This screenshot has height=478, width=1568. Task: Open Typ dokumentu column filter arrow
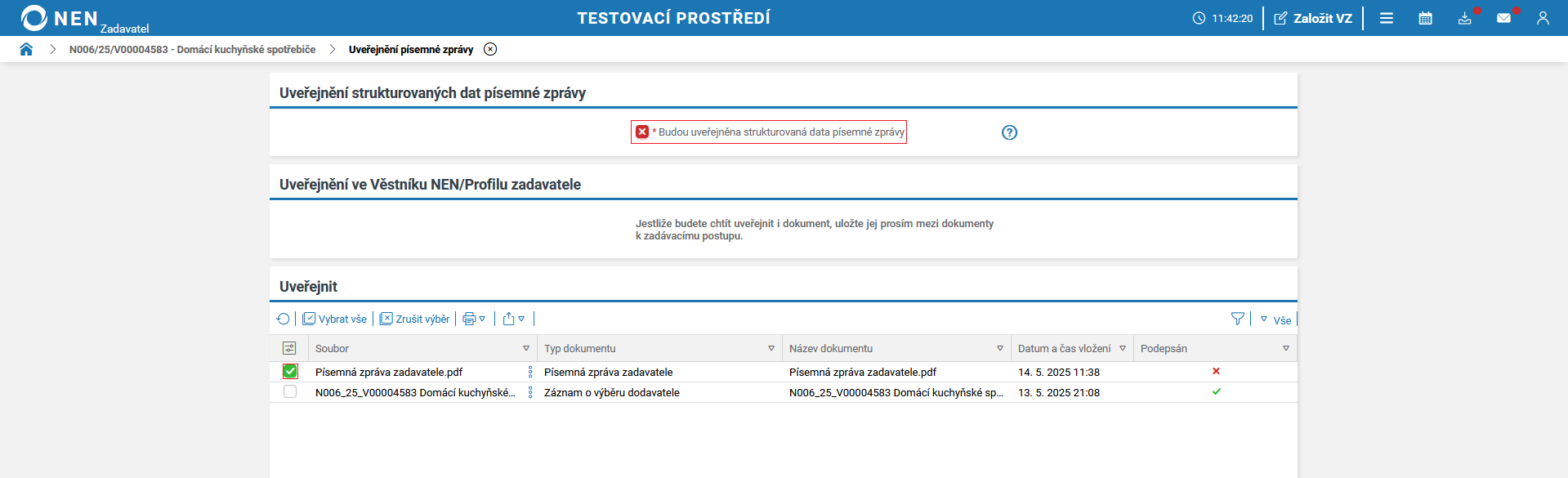tap(771, 348)
